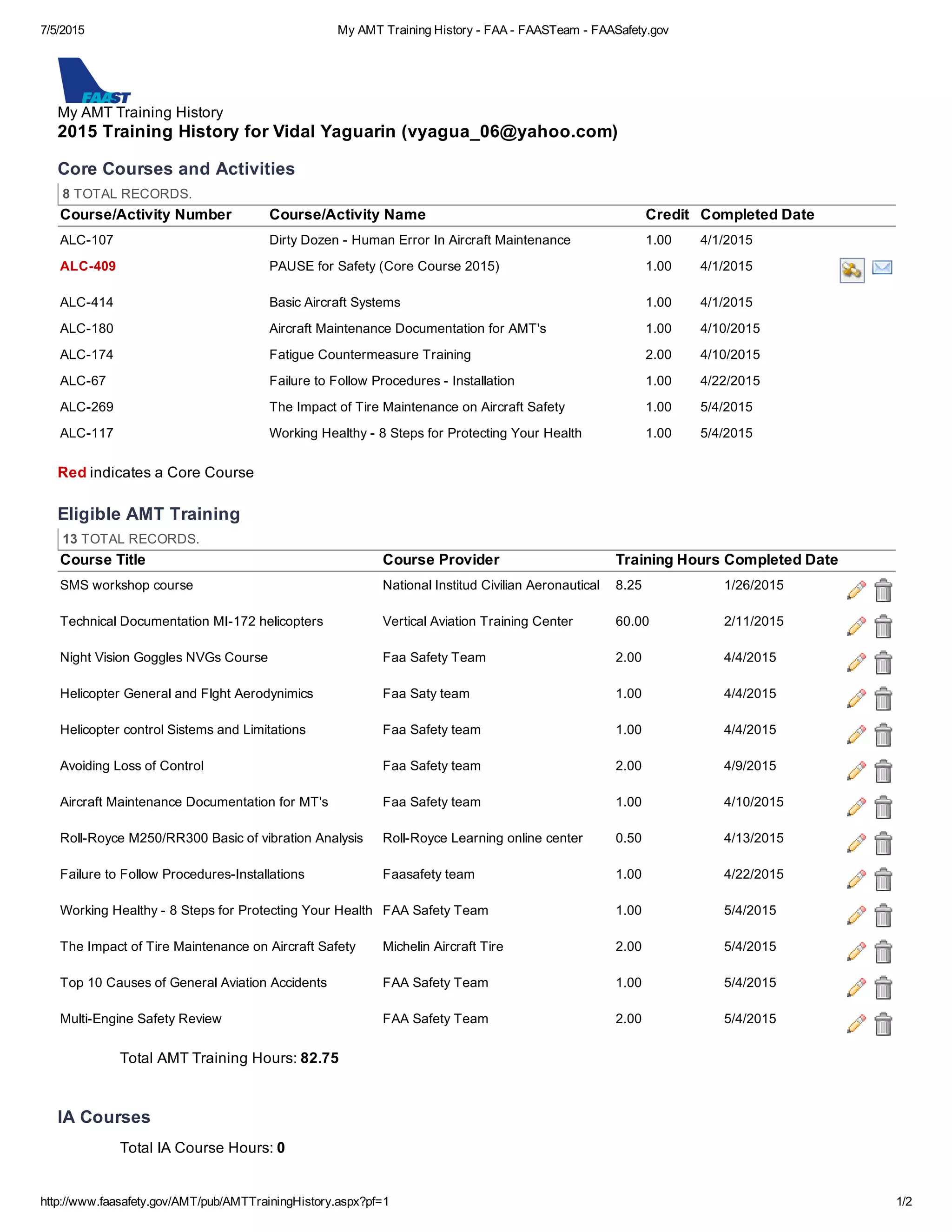Edit the Avoiding Loss of Control record

point(856,770)
